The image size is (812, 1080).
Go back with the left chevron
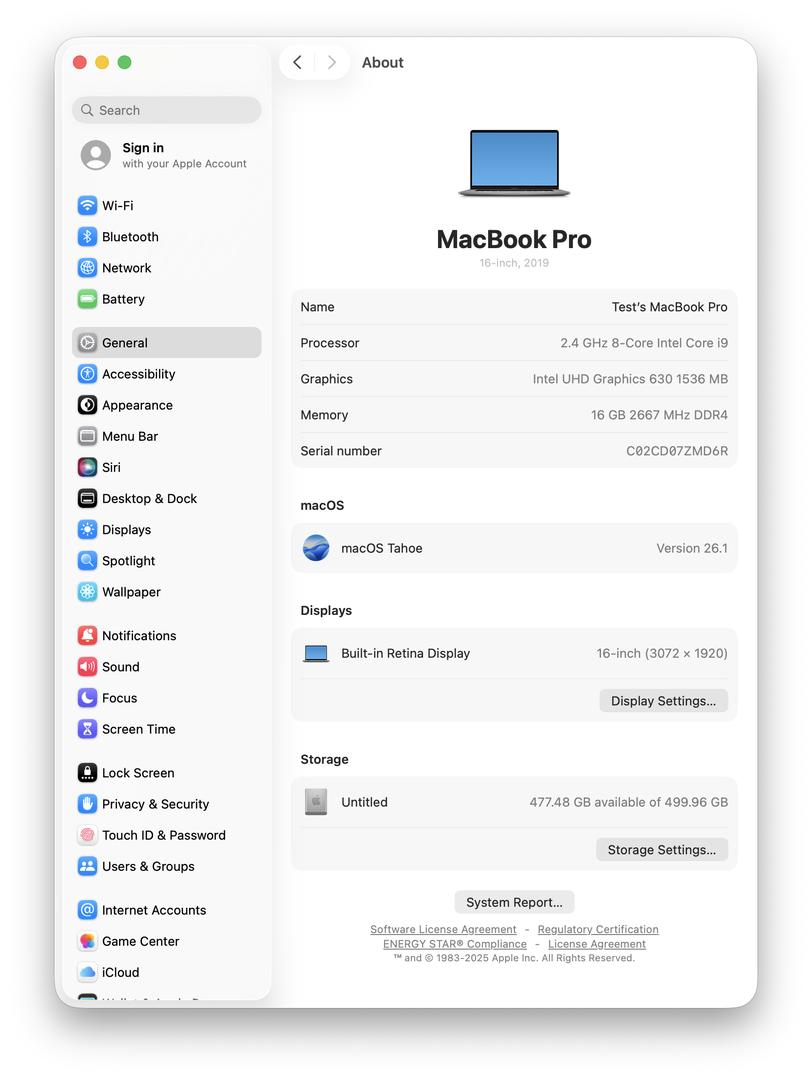[x=298, y=62]
